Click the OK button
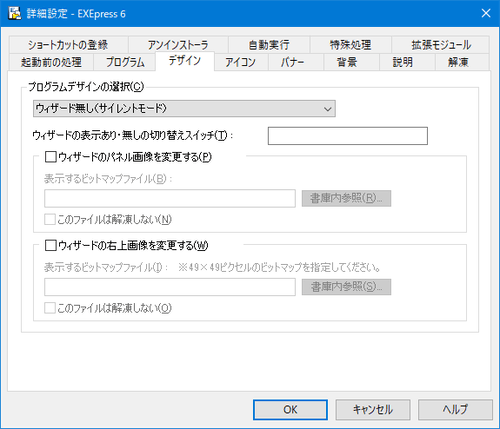The image size is (500, 429). 290,410
